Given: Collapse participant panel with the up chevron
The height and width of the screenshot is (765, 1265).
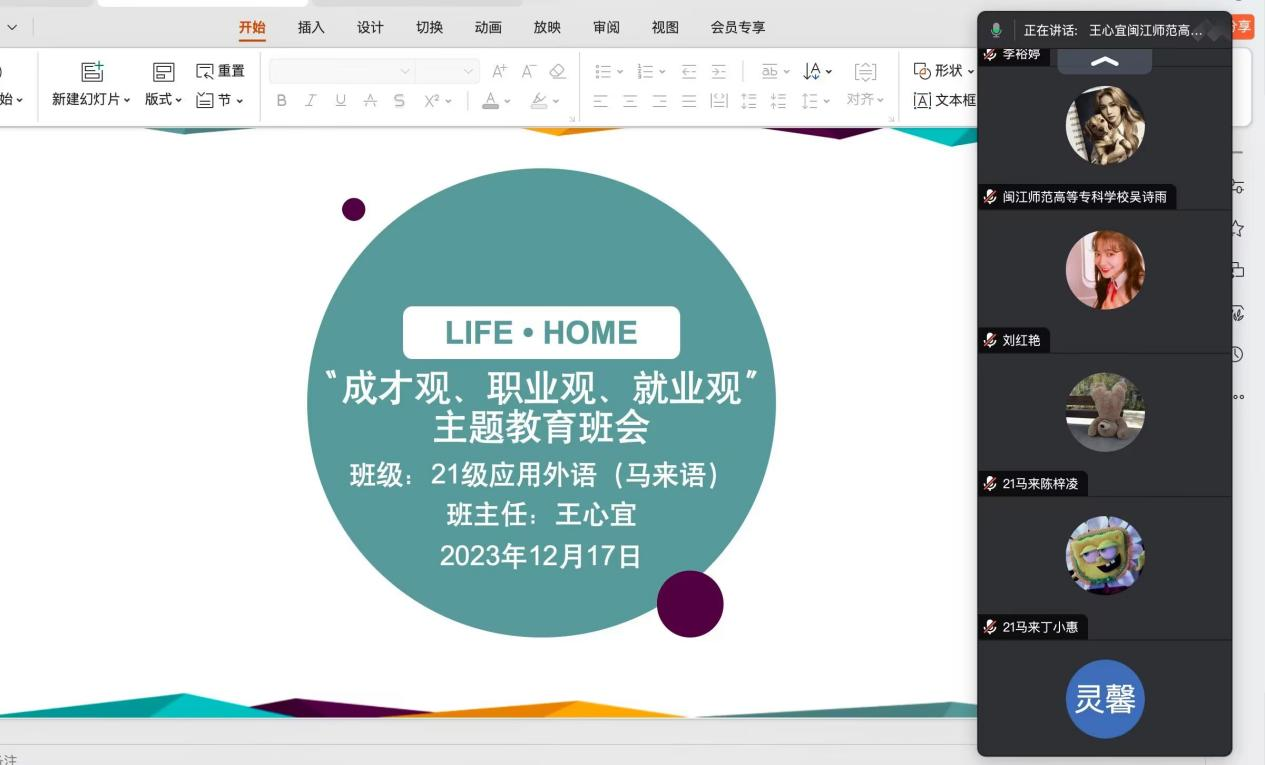Looking at the screenshot, I should coord(1104,61).
